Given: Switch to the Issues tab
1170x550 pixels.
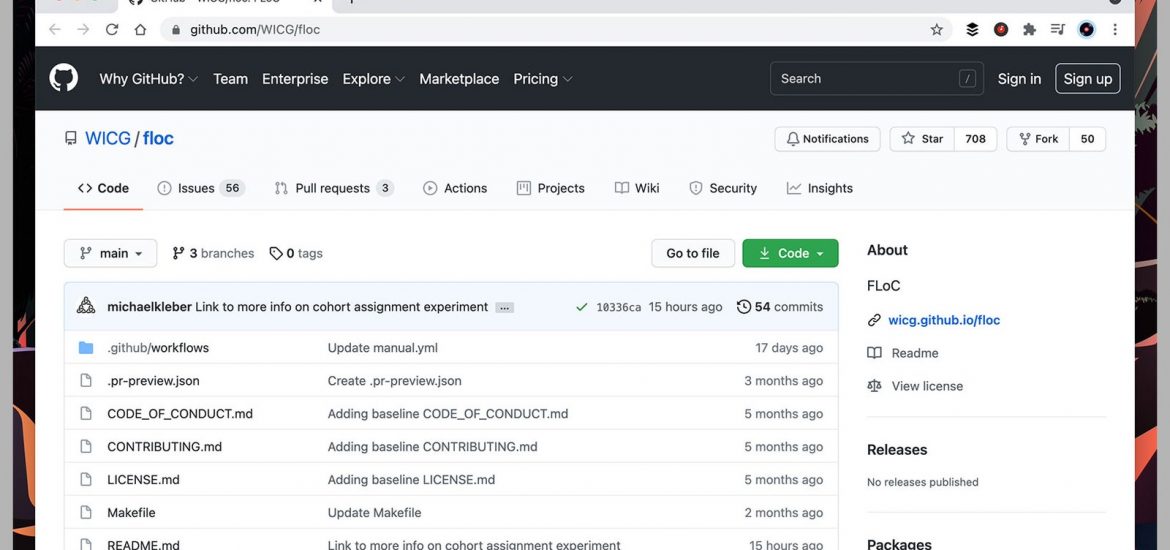Looking at the screenshot, I should tap(201, 188).
